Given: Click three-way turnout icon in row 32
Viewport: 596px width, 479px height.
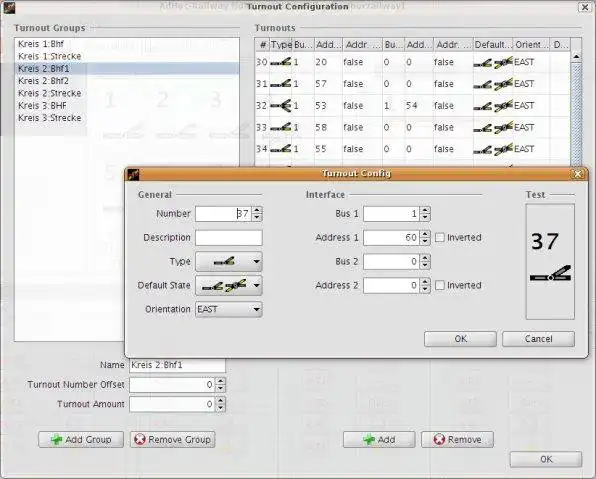Looking at the screenshot, I should tap(281, 105).
